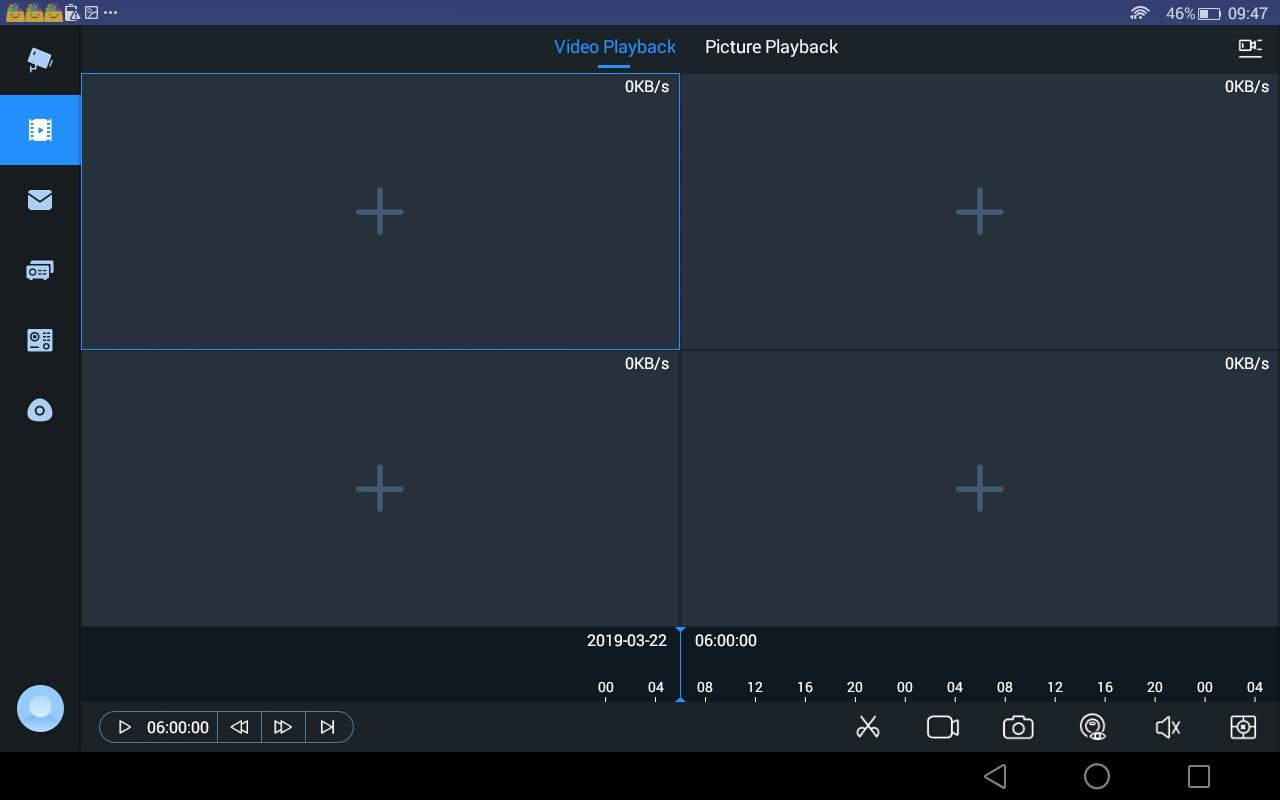The image size is (1280, 800).
Task: Switch to the Picture Playback tab
Action: (771, 46)
